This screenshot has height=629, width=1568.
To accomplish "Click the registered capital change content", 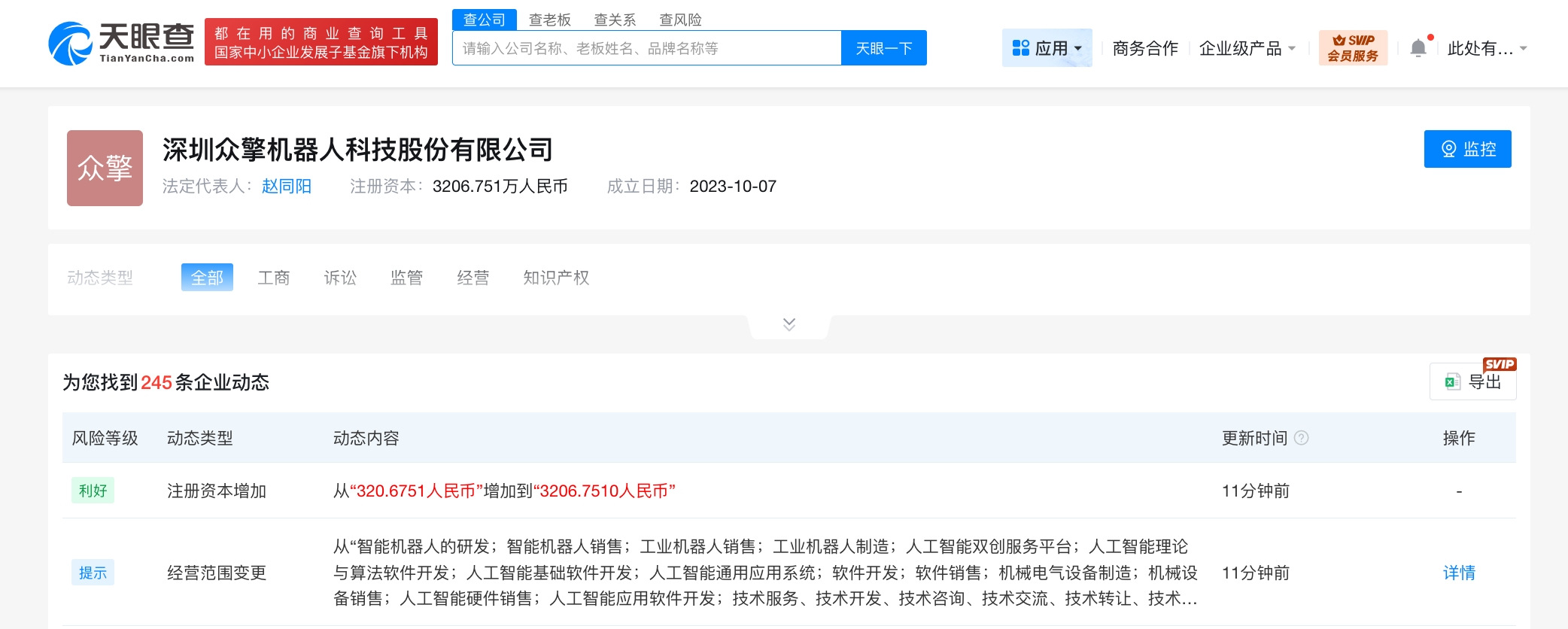I will click(x=504, y=491).
